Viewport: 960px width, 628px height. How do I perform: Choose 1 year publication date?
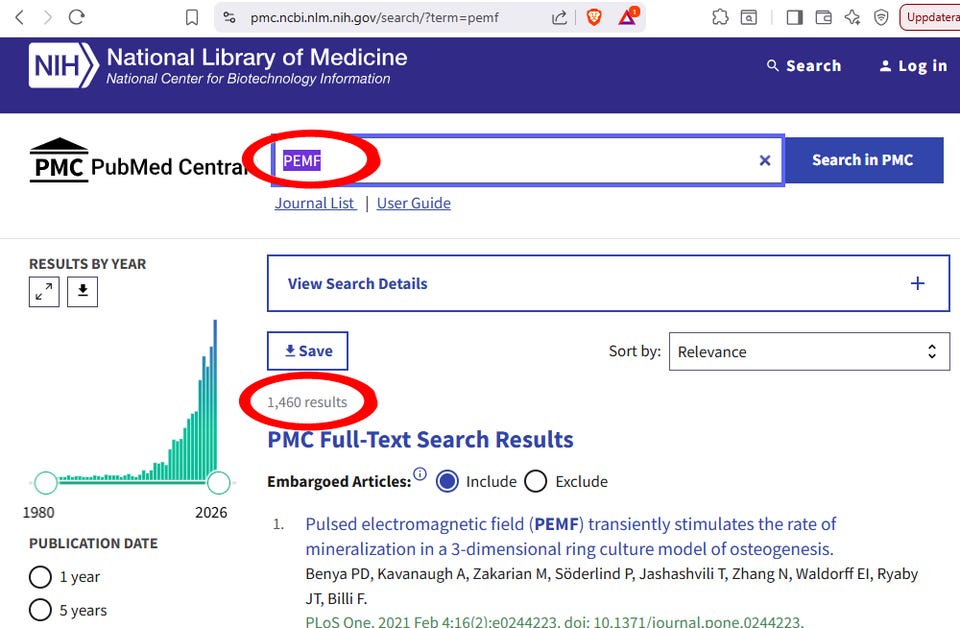coord(40,577)
